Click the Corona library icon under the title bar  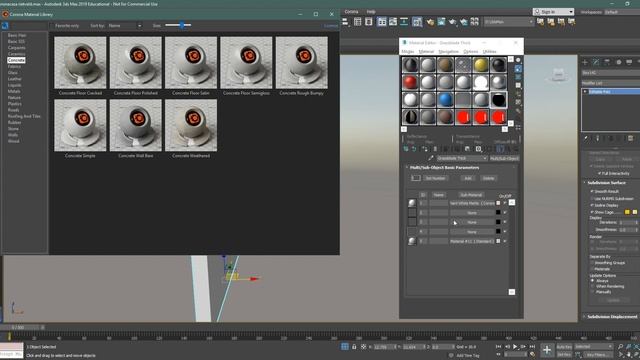tap(5, 26)
